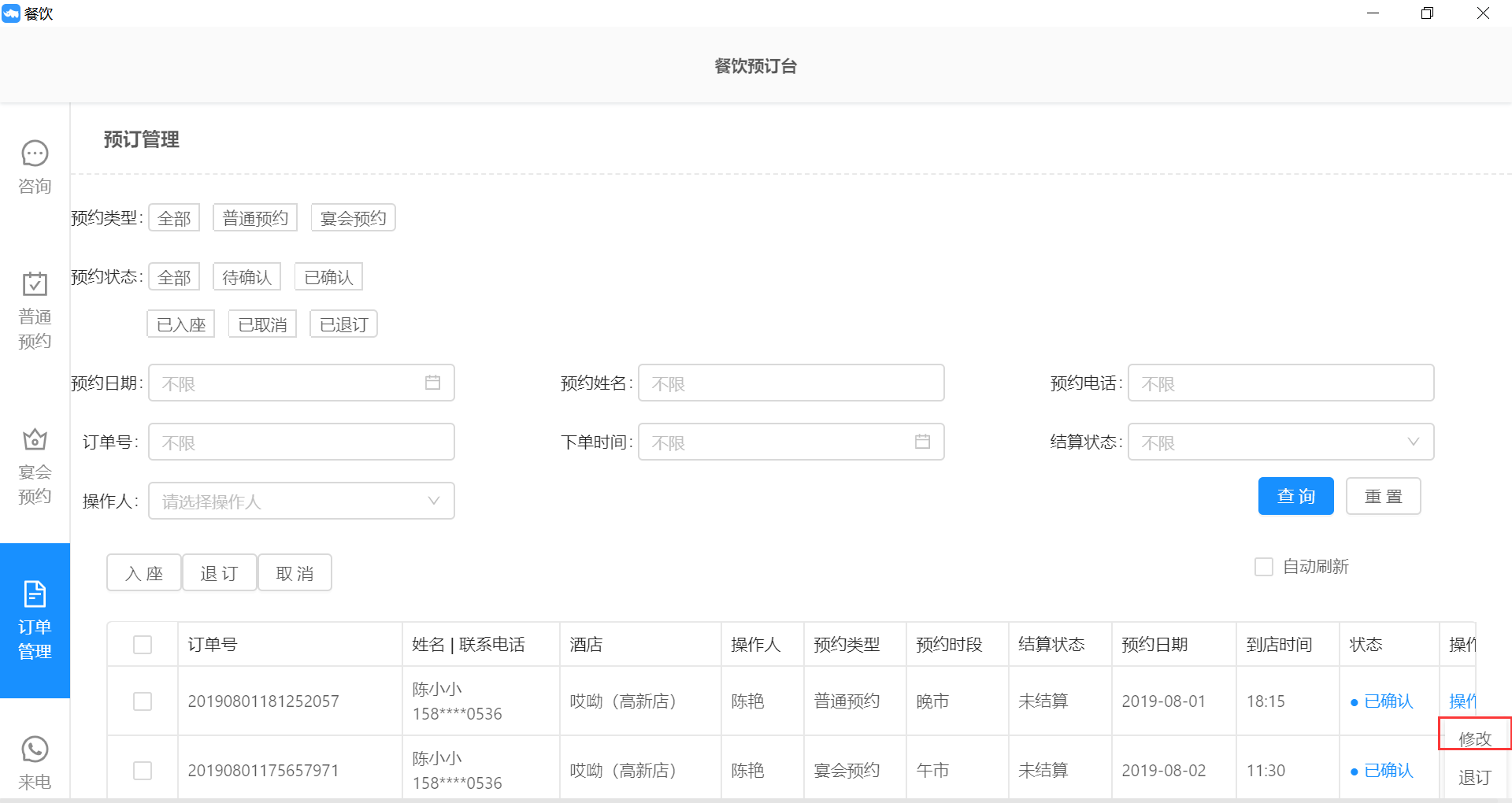Click the 姓名 | 联系电话 column header

[x=469, y=645]
